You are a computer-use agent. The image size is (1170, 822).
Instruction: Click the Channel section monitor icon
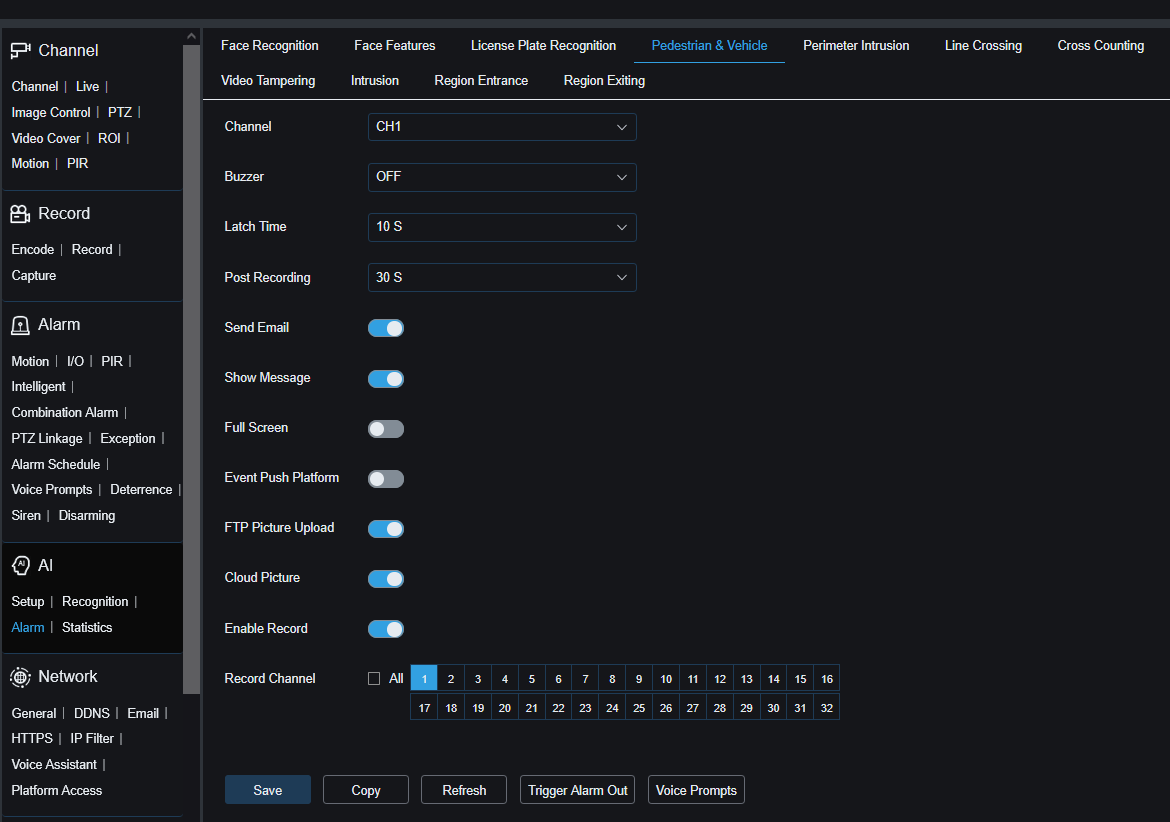pyautogui.click(x=20, y=51)
